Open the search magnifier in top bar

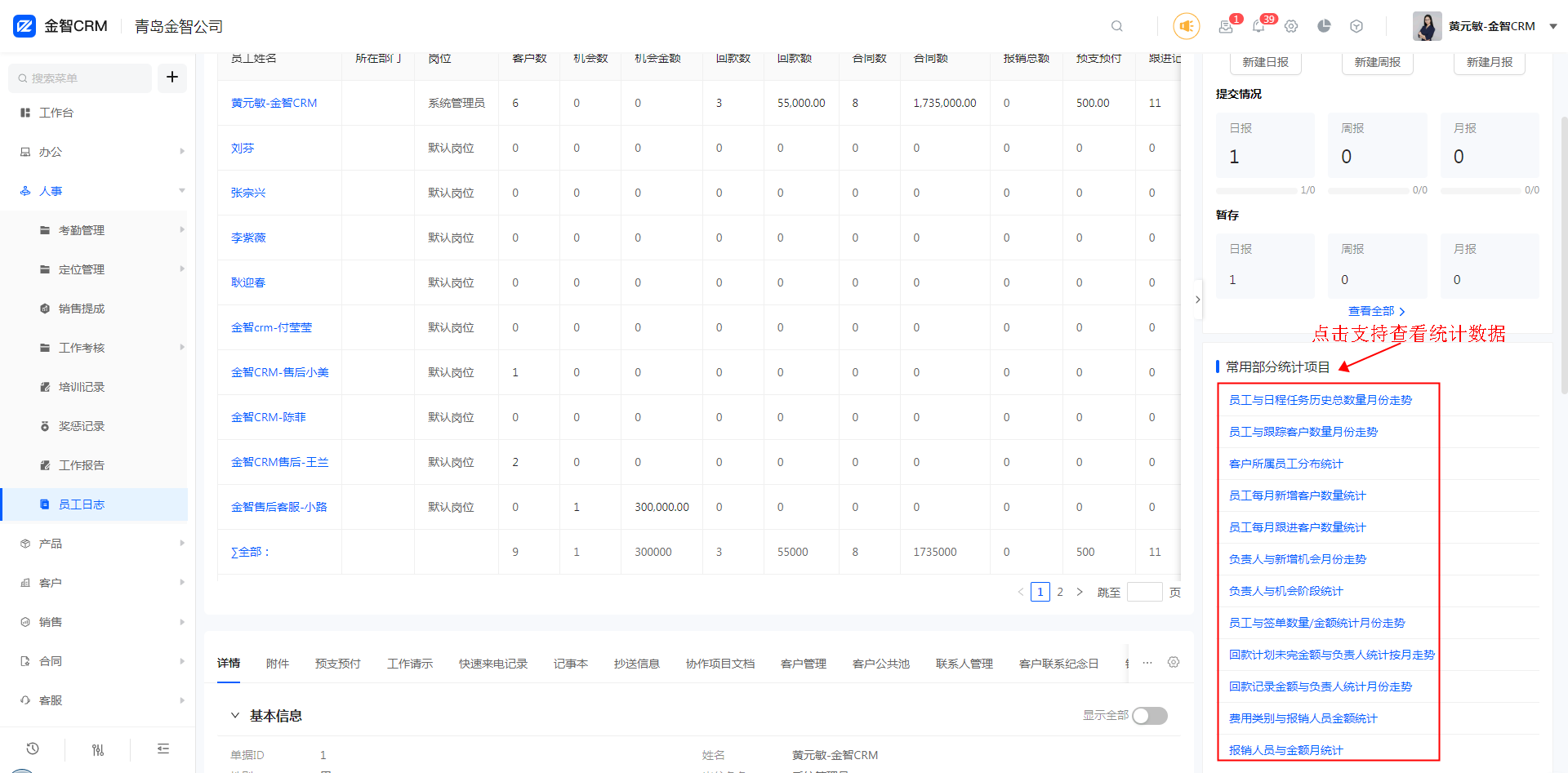coord(1116,26)
